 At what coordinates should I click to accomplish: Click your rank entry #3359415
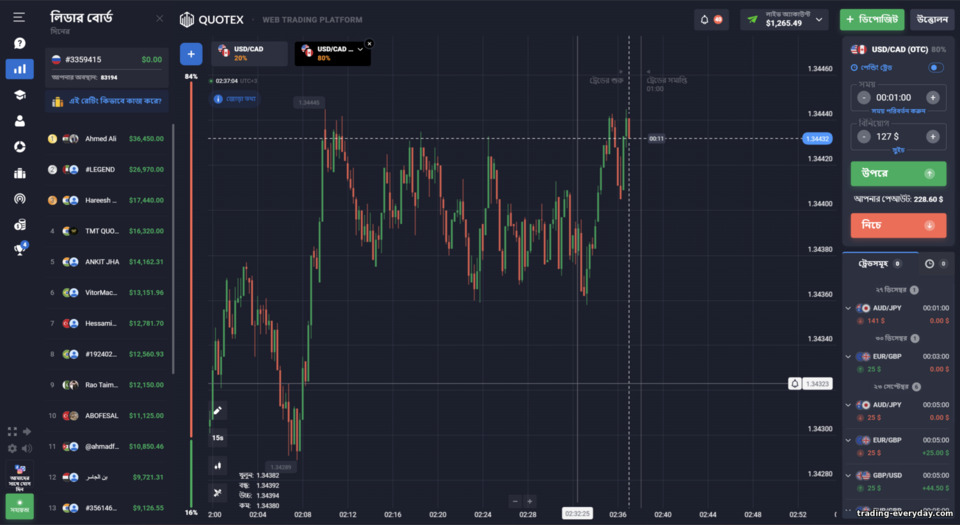click(107, 59)
